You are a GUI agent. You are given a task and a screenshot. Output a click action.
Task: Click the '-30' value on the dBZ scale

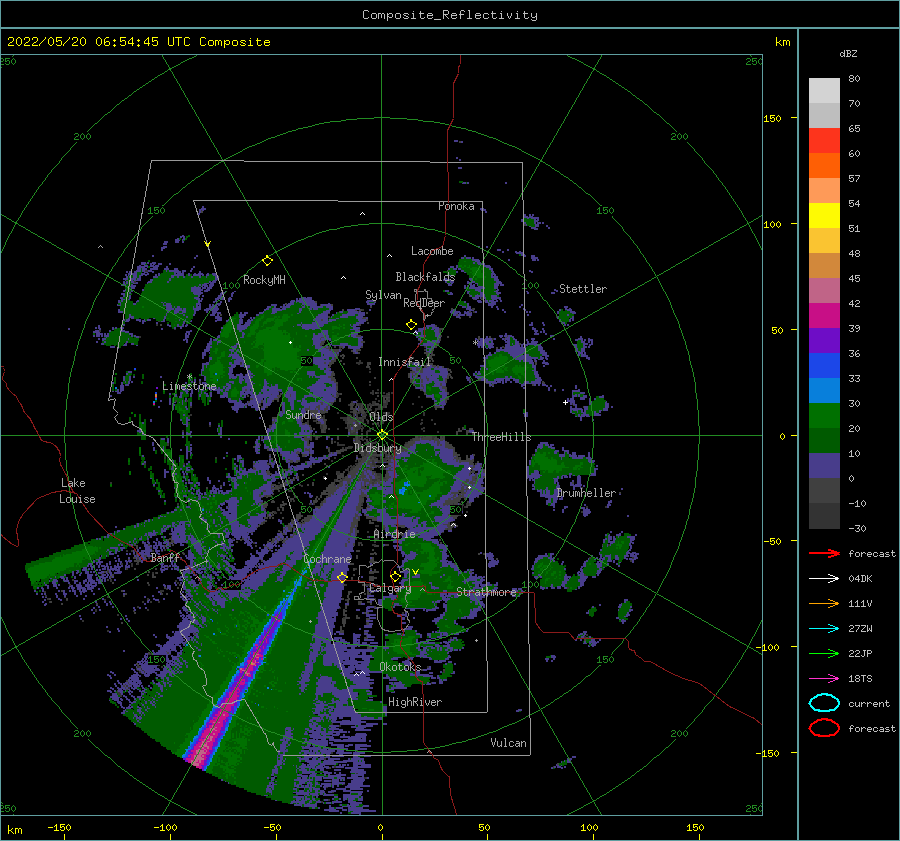point(857,528)
